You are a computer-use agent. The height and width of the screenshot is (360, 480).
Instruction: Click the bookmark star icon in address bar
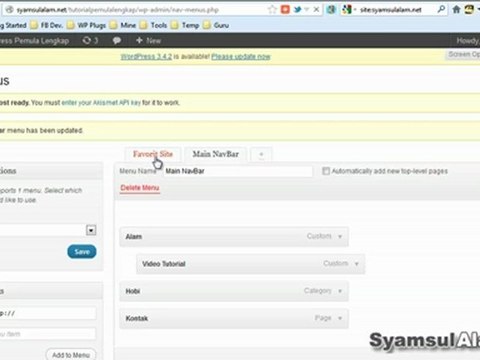coord(272,10)
